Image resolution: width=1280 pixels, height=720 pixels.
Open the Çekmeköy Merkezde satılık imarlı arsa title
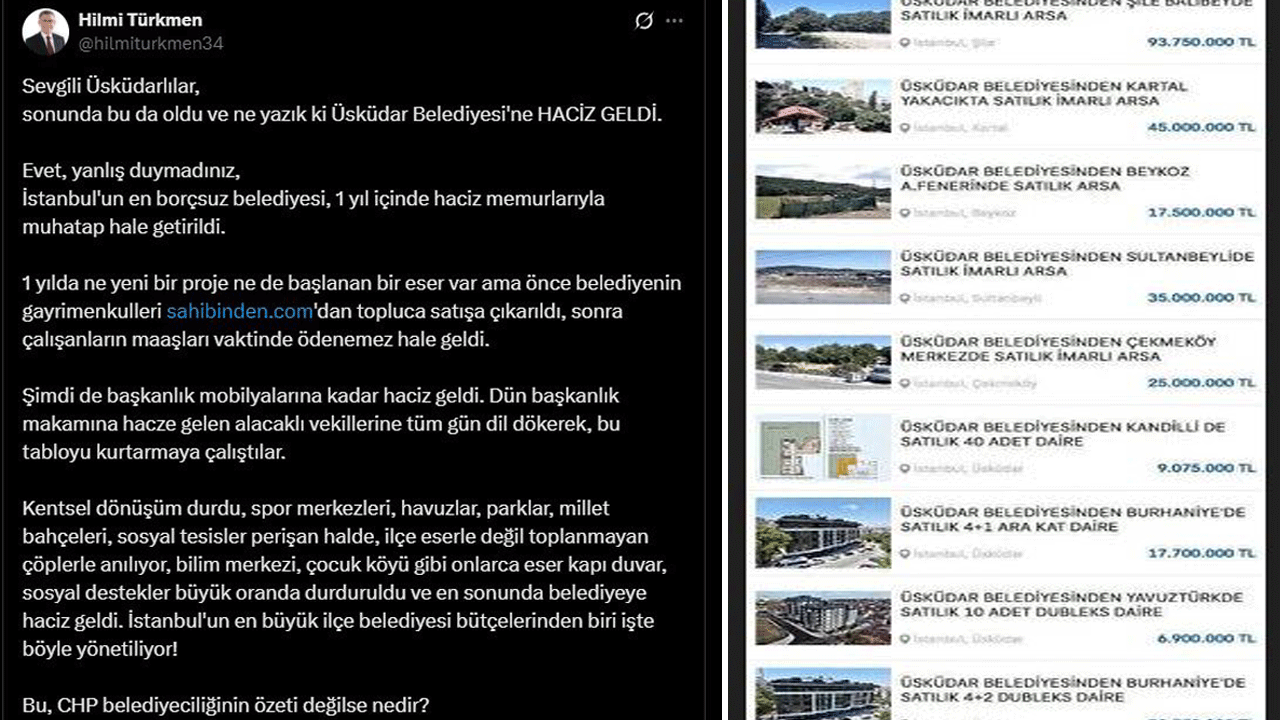coord(1057,349)
